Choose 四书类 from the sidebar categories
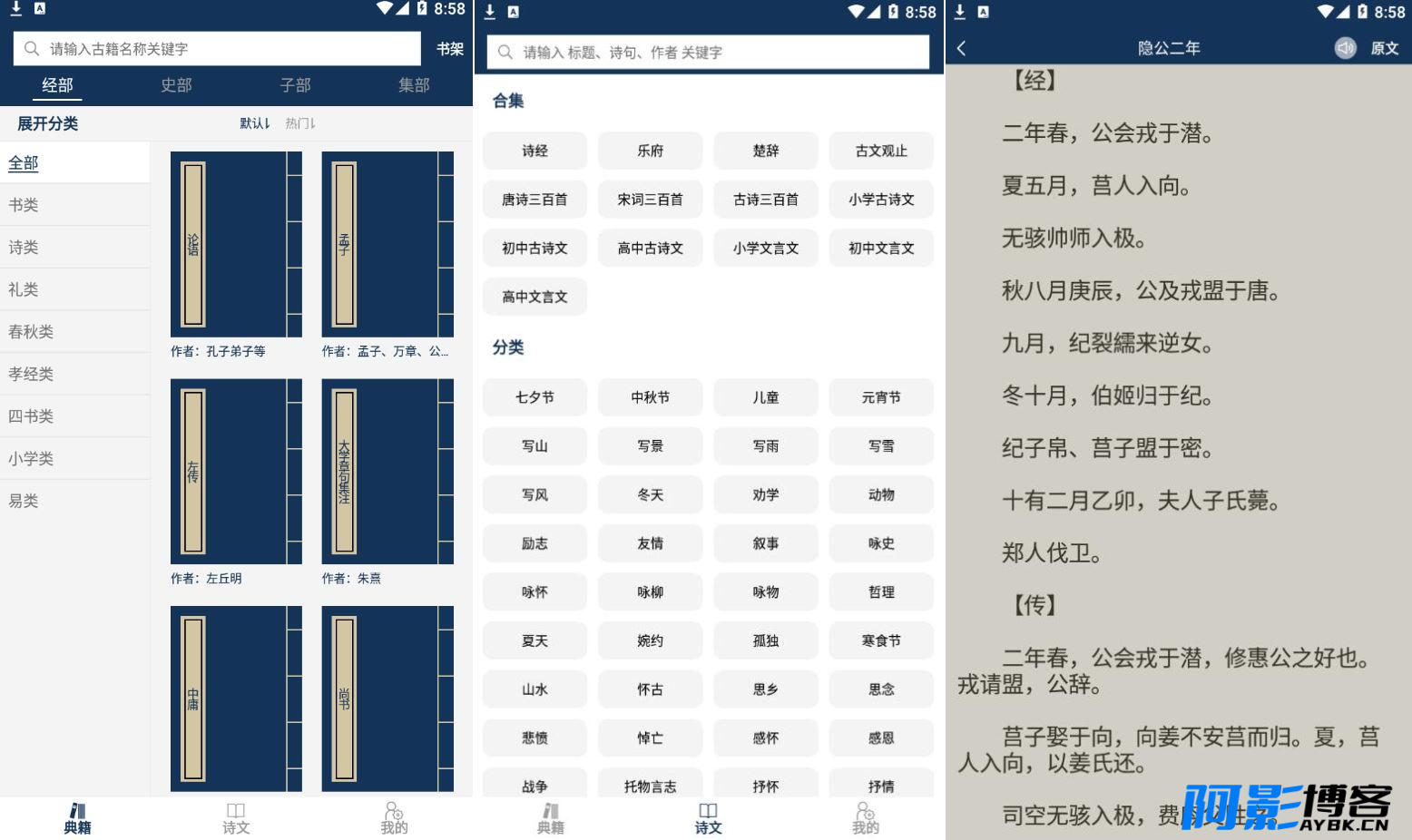The image size is (1412, 840). tap(31, 416)
